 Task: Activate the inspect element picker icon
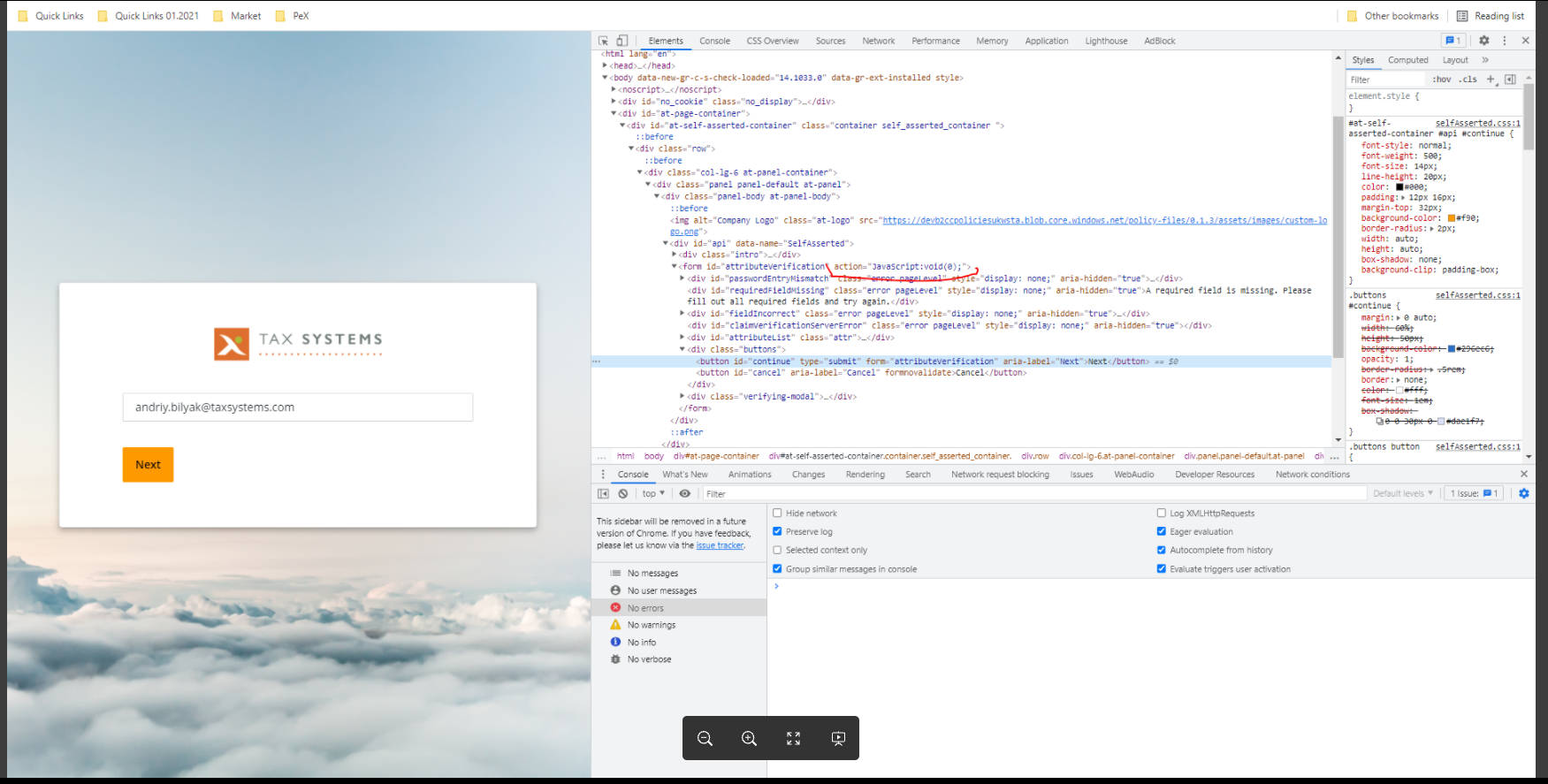pos(603,41)
